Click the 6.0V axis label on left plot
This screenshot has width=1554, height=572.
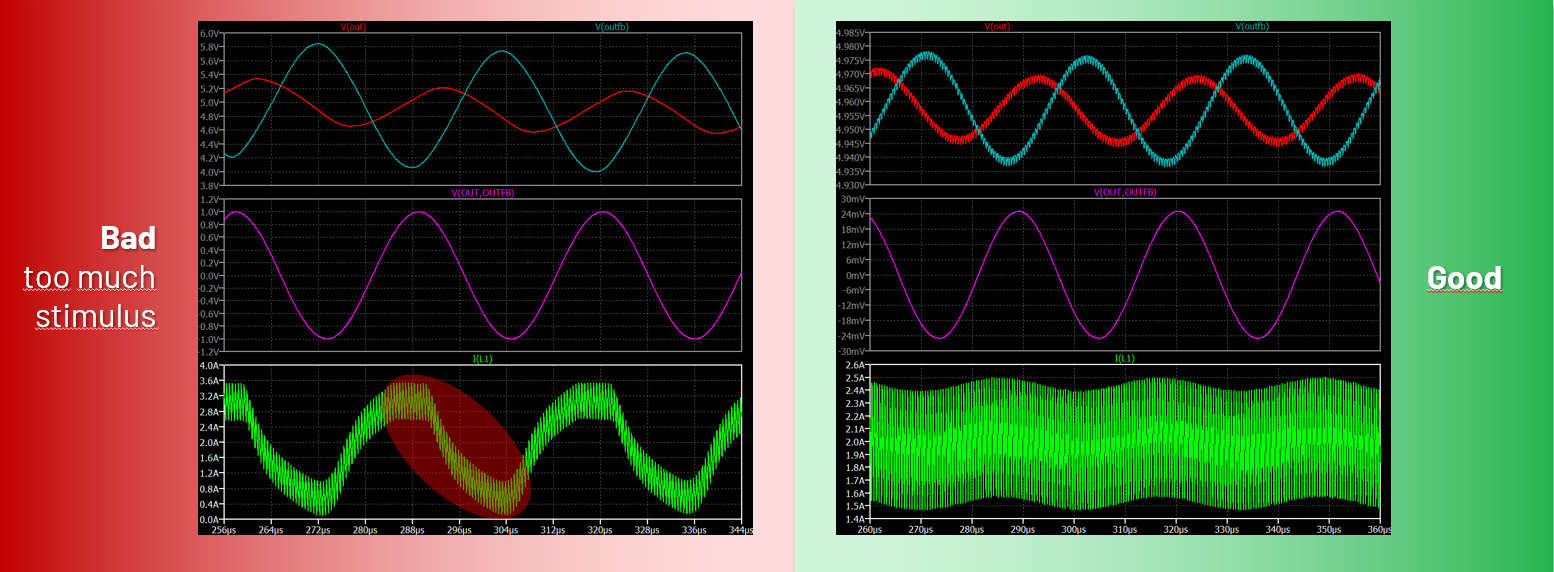pos(208,34)
